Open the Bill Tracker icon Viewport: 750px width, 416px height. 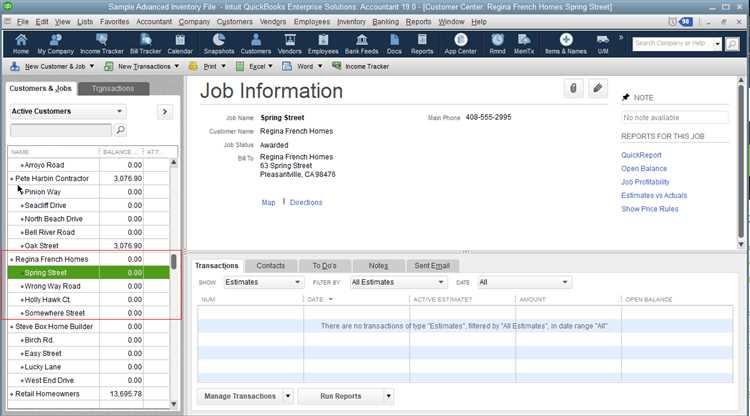pos(145,44)
